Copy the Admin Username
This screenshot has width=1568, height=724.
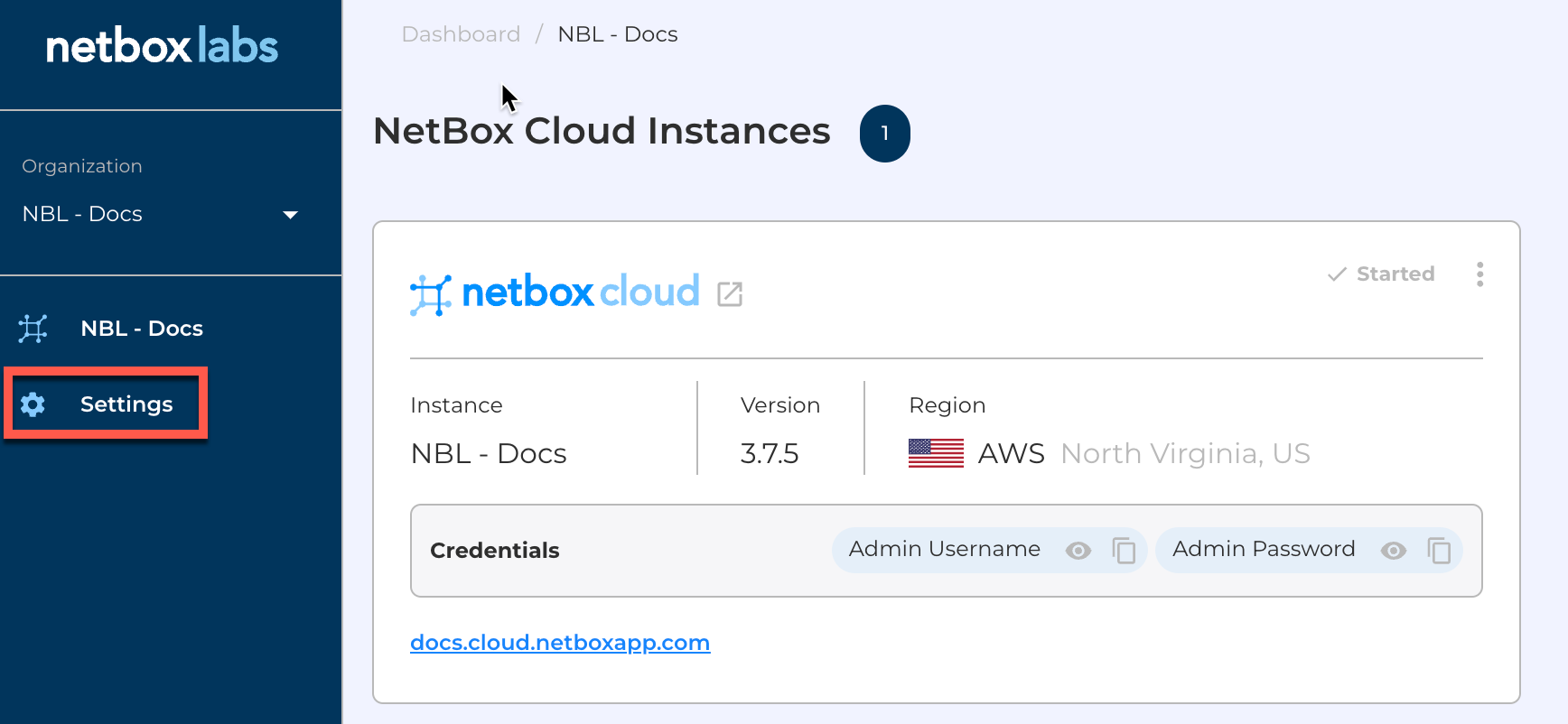click(1124, 551)
